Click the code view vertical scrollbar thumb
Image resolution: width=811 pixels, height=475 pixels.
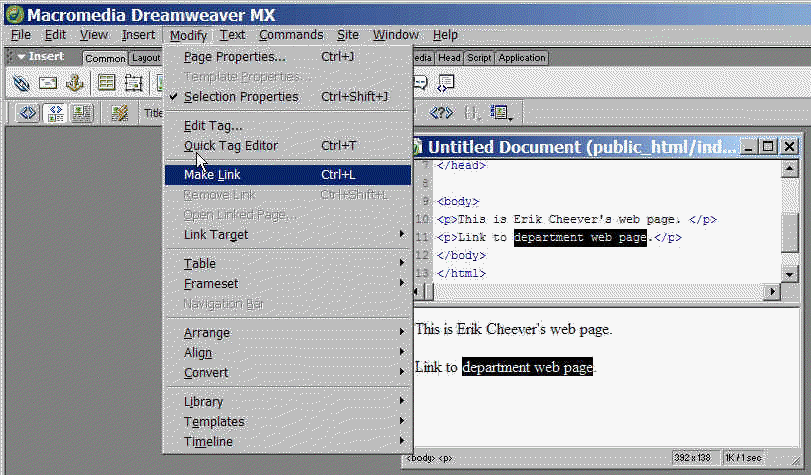789,232
